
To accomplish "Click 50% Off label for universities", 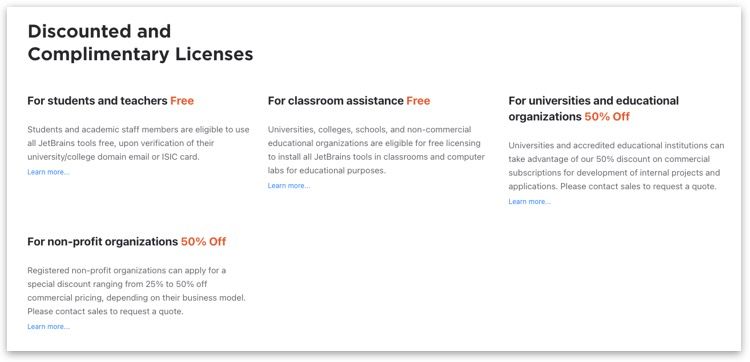I will [x=607, y=117].
